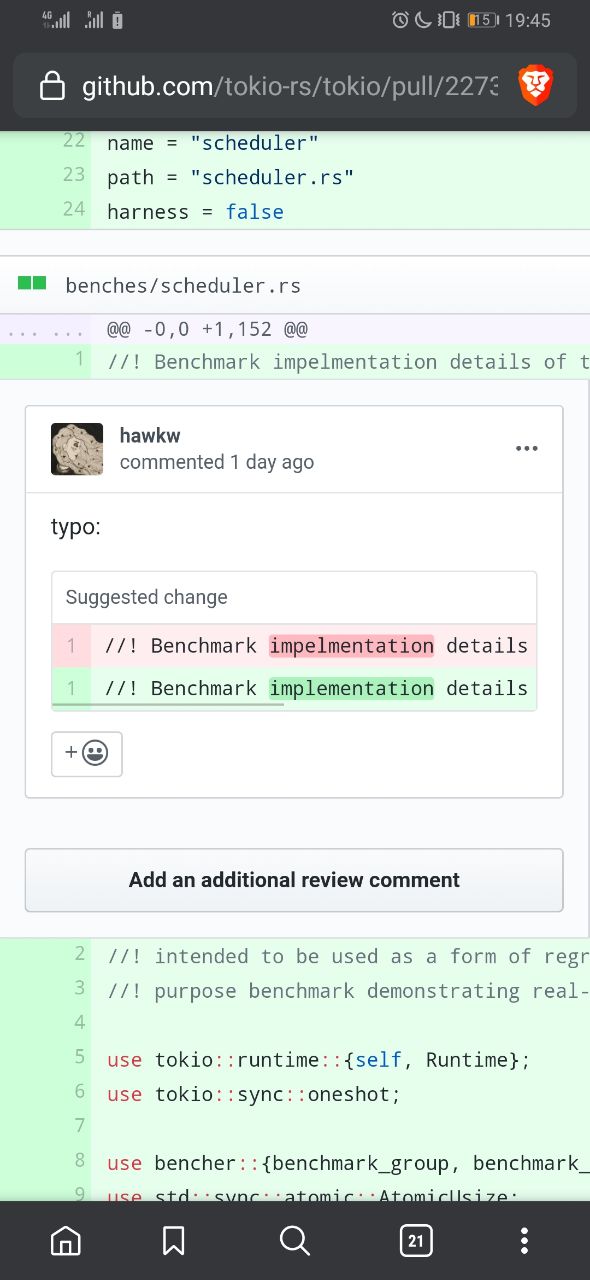Tap the Brave shields lion icon
This screenshot has height=1280, width=590.
click(x=536, y=87)
